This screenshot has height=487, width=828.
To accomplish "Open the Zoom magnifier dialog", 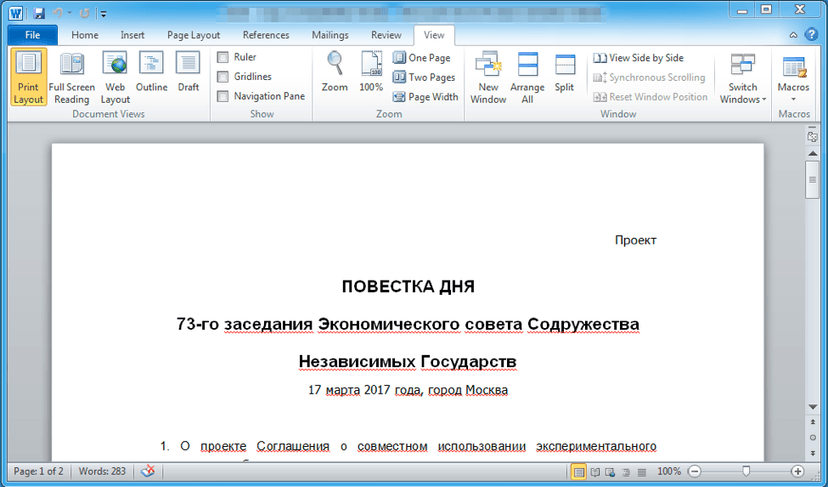I will [334, 72].
